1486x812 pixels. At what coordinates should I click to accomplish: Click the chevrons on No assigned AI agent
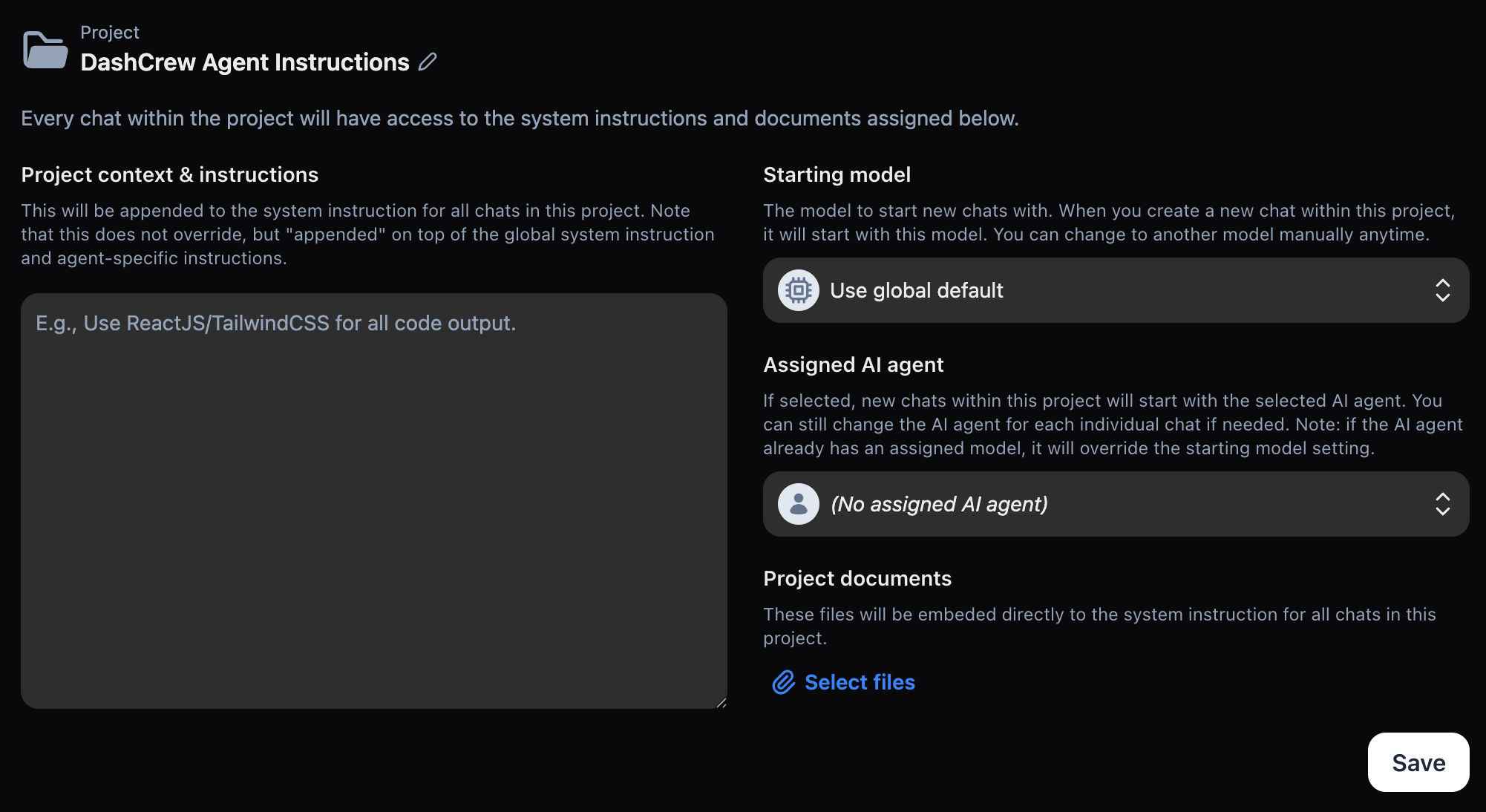[x=1442, y=504]
